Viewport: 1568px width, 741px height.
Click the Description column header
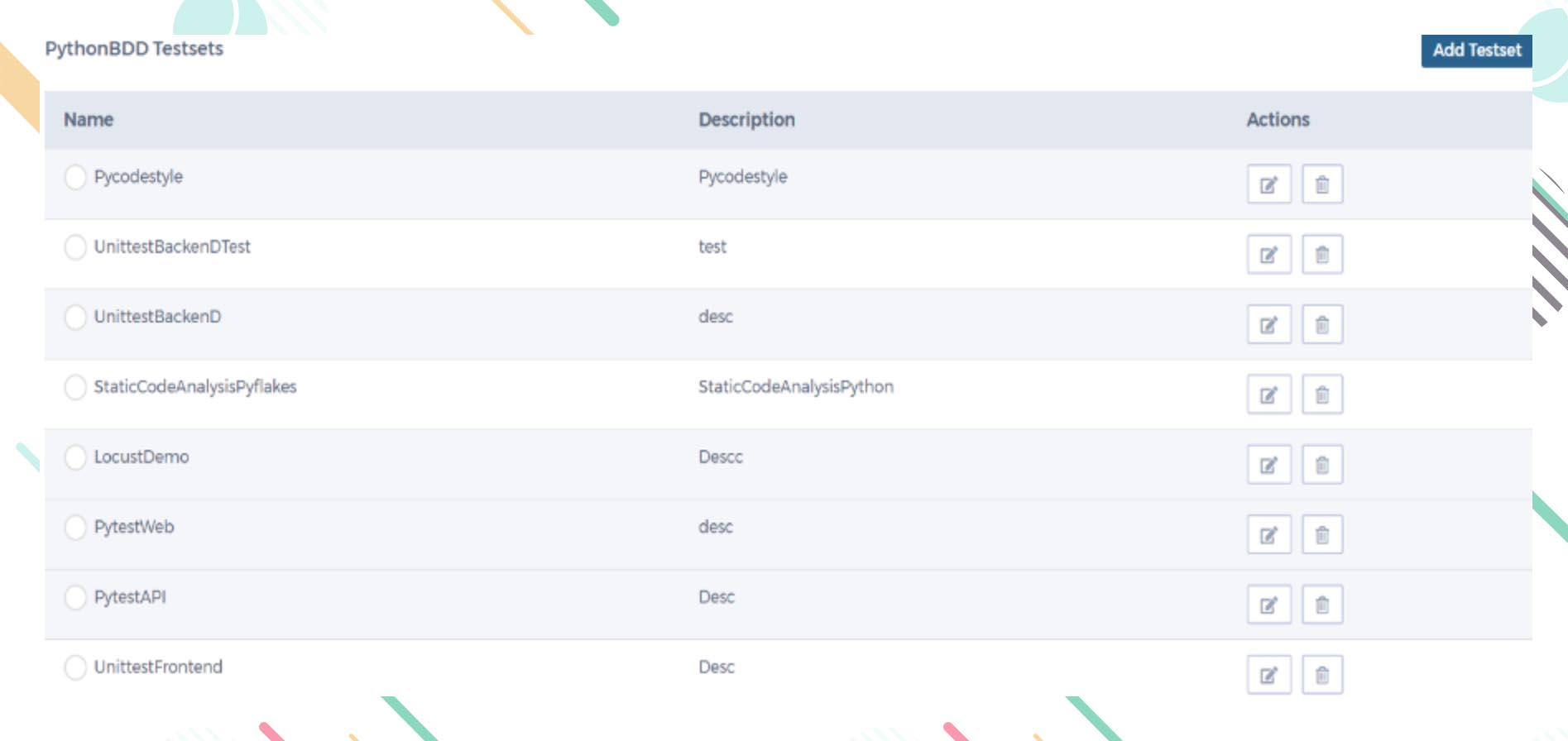(746, 120)
